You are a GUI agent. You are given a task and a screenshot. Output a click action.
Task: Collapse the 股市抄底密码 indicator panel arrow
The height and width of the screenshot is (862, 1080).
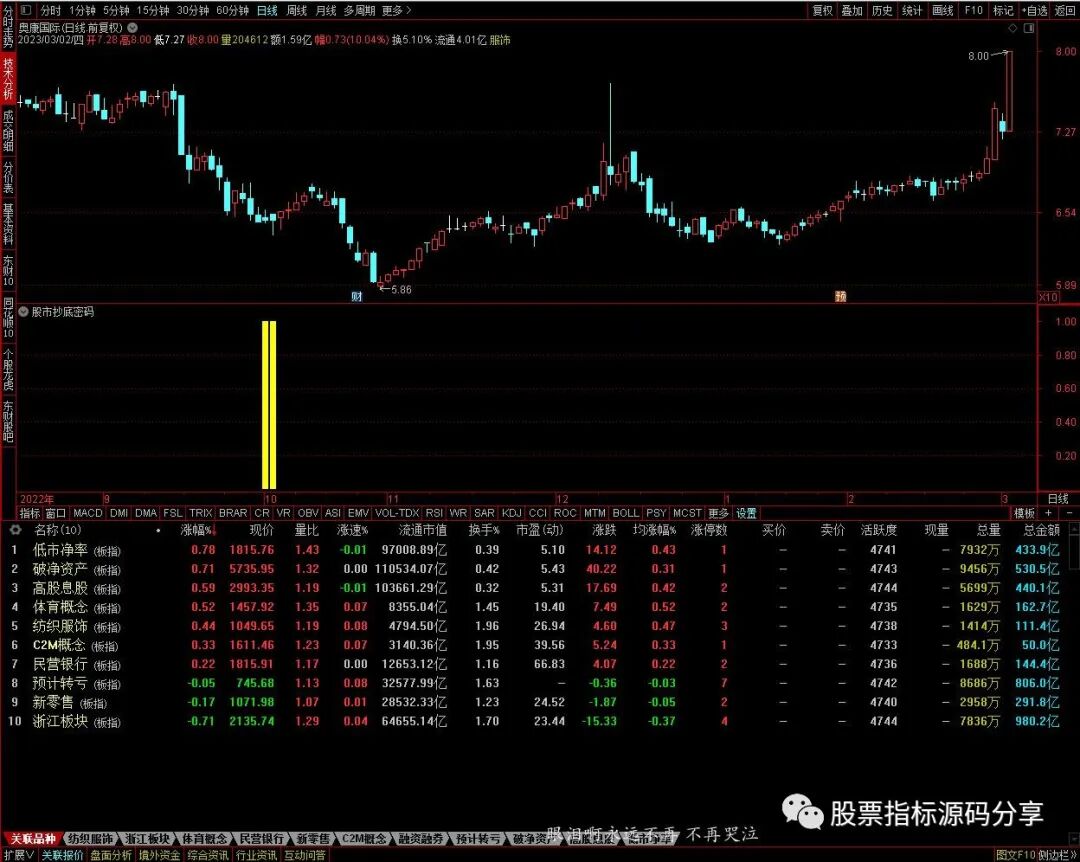pos(23,312)
